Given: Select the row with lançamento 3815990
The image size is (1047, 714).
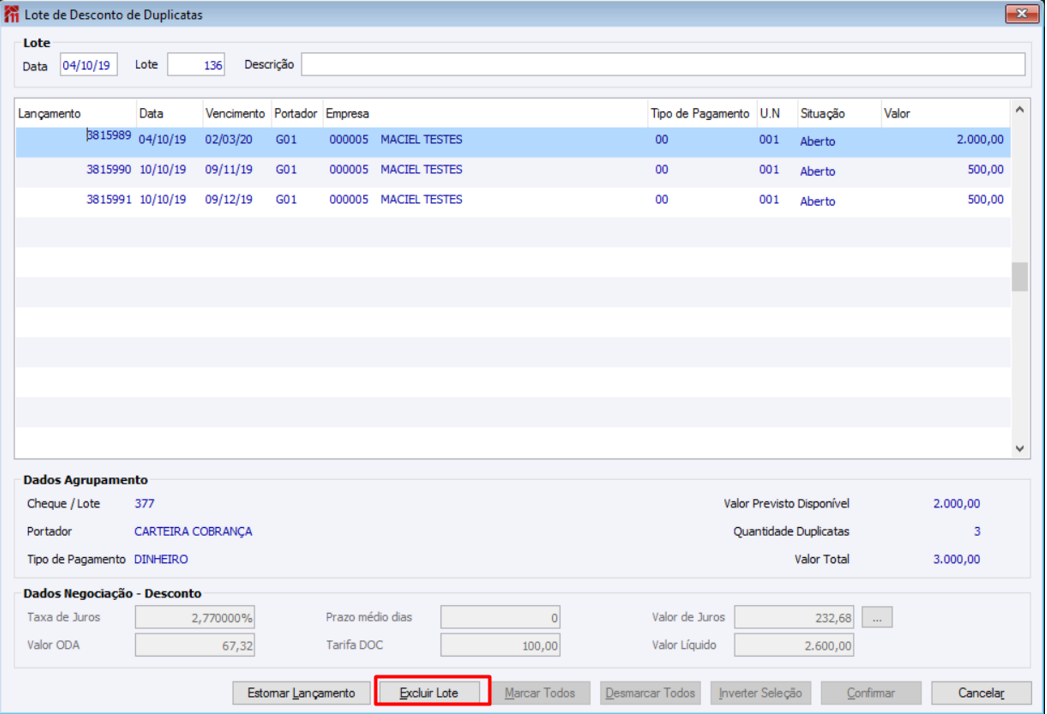Looking at the screenshot, I should (513, 172).
